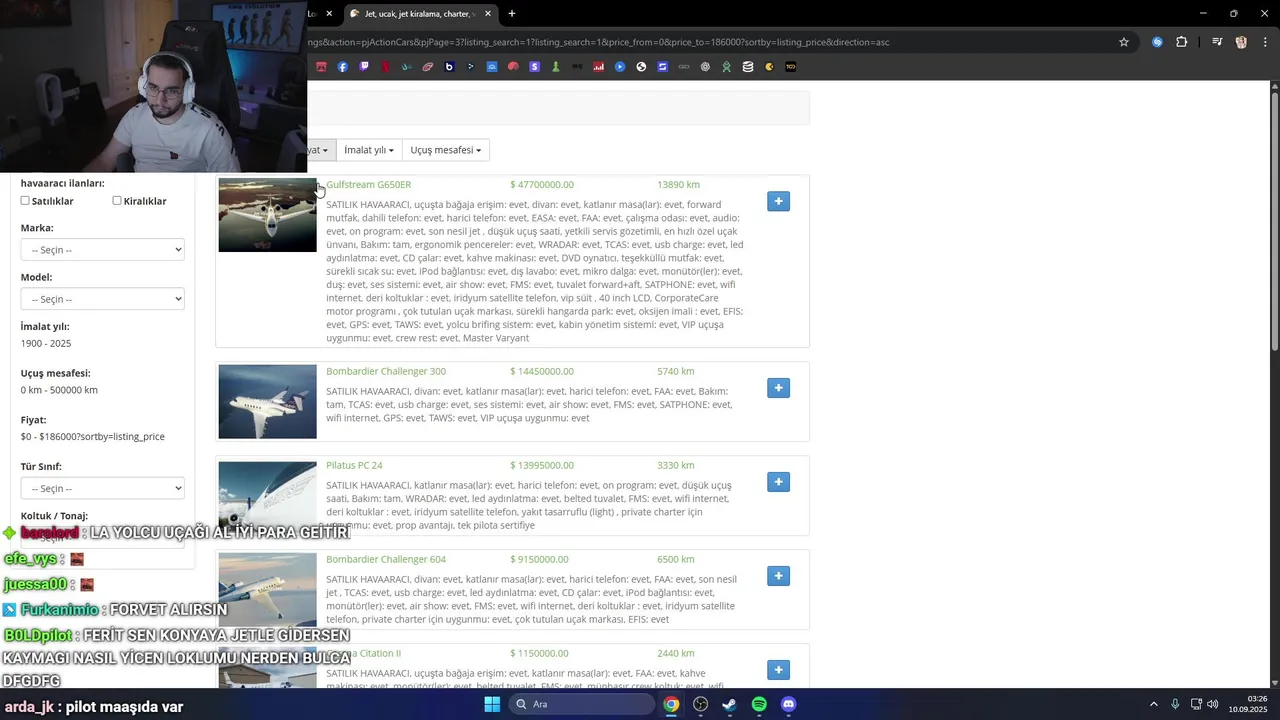Add Pilatus PC 24 with plus button
This screenshot has height=720, width=1280.
click(x=778, y=482)
